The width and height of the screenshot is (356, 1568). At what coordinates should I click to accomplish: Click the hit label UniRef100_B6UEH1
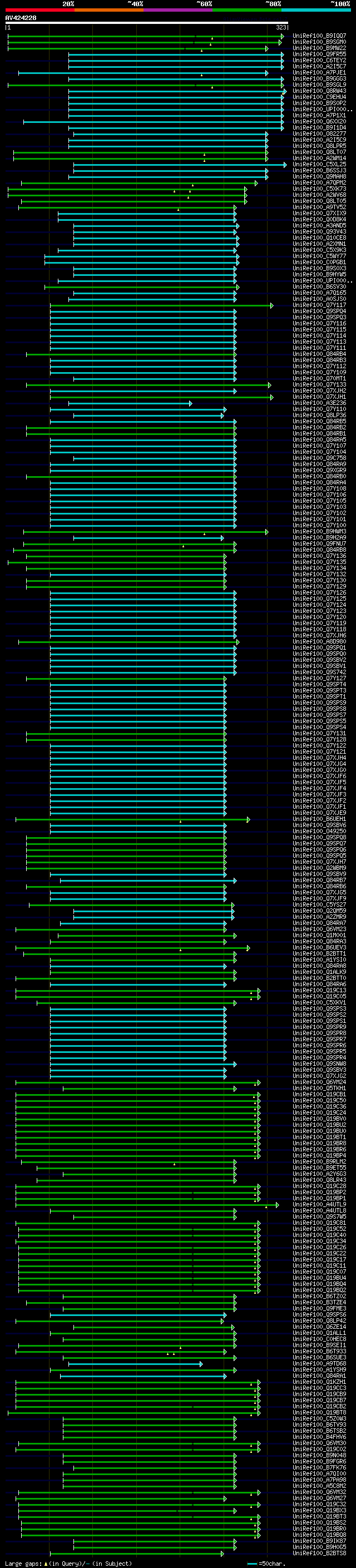click(x=319, y=819)
